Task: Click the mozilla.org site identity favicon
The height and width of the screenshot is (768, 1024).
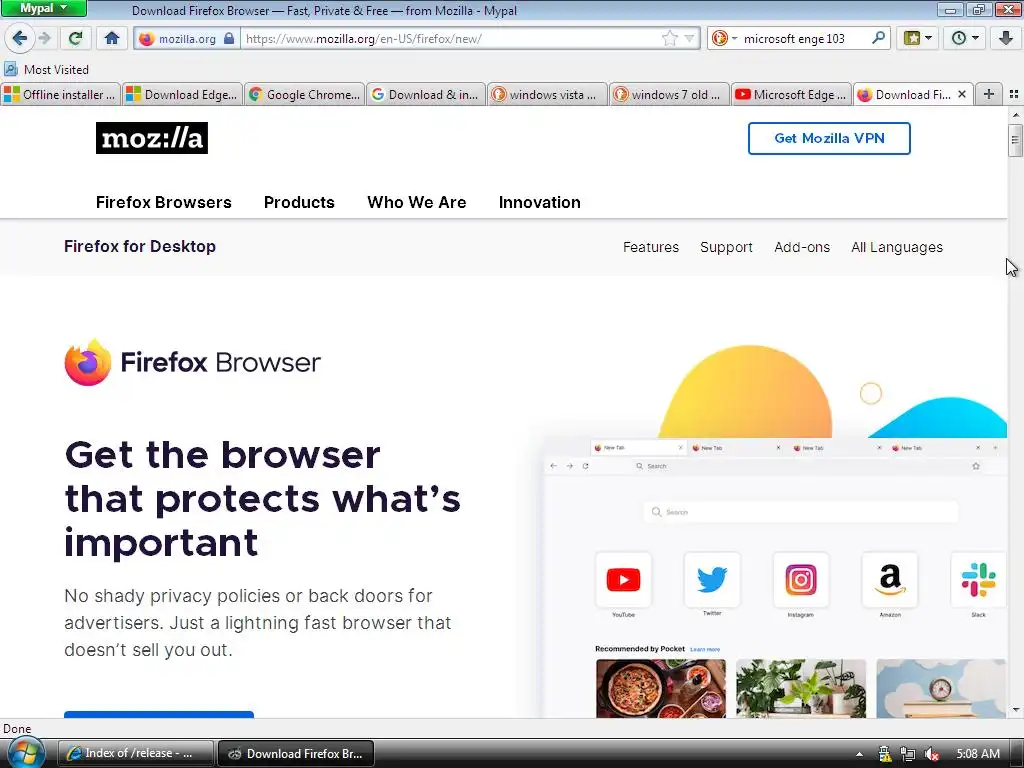Action: 146,39
